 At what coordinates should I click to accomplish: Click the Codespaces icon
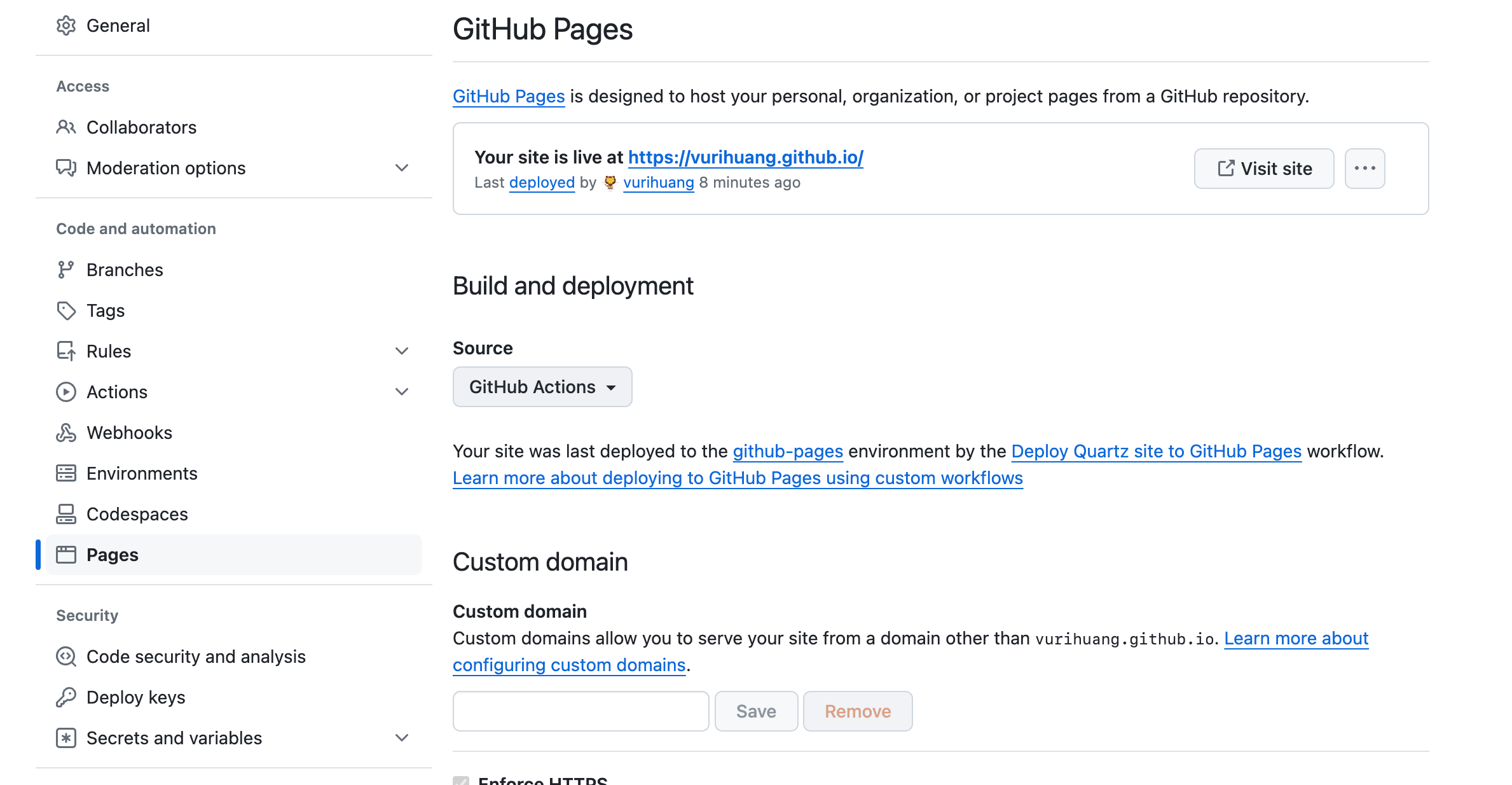click(66, 514)
